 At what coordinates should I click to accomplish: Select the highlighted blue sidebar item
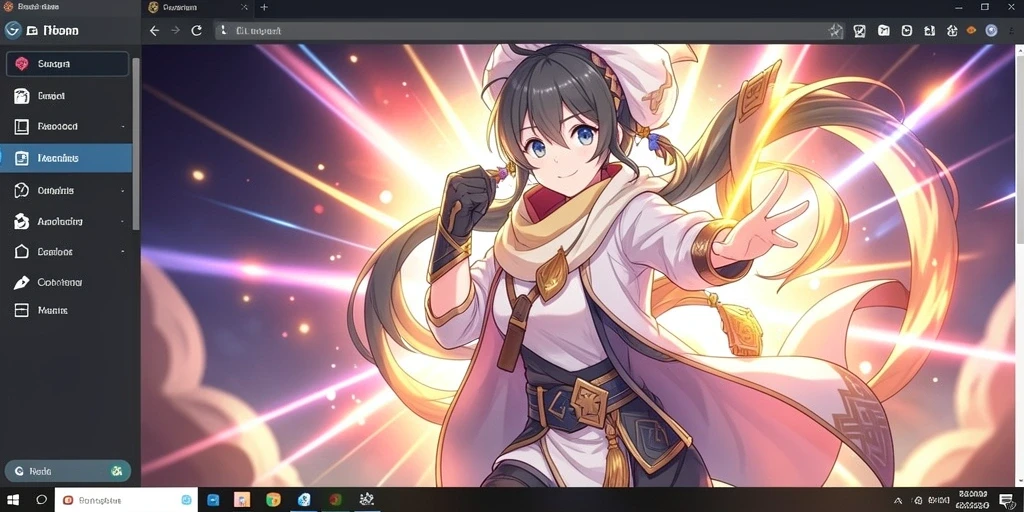[66, 158]
